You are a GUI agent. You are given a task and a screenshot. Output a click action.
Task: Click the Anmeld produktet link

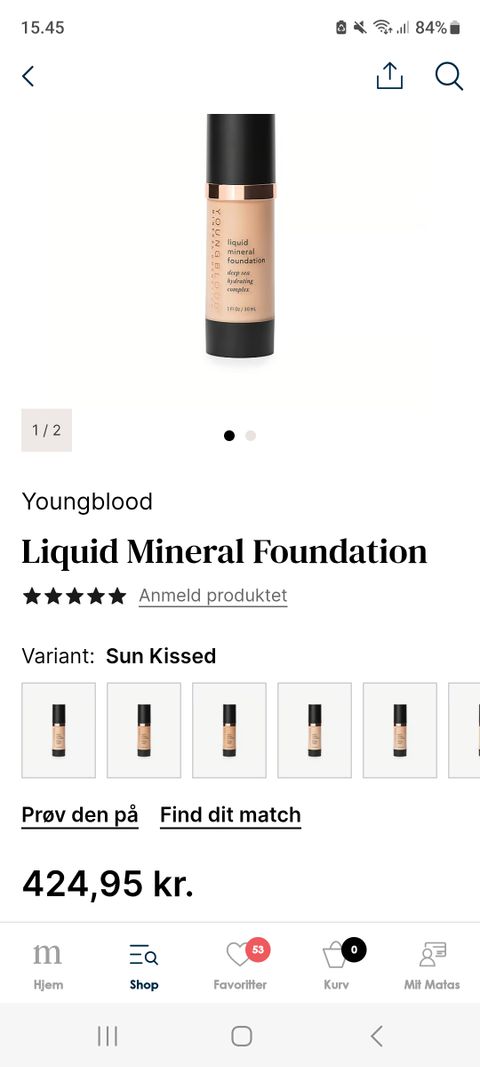[x=213, y=595]
